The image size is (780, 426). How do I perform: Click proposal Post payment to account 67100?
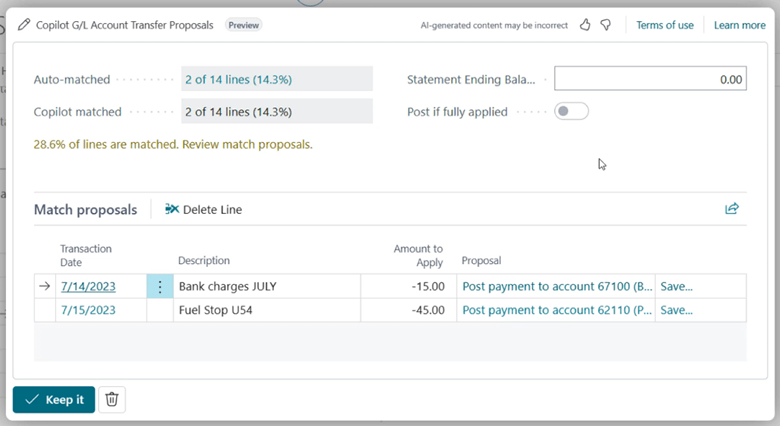[x=557, y=286]
